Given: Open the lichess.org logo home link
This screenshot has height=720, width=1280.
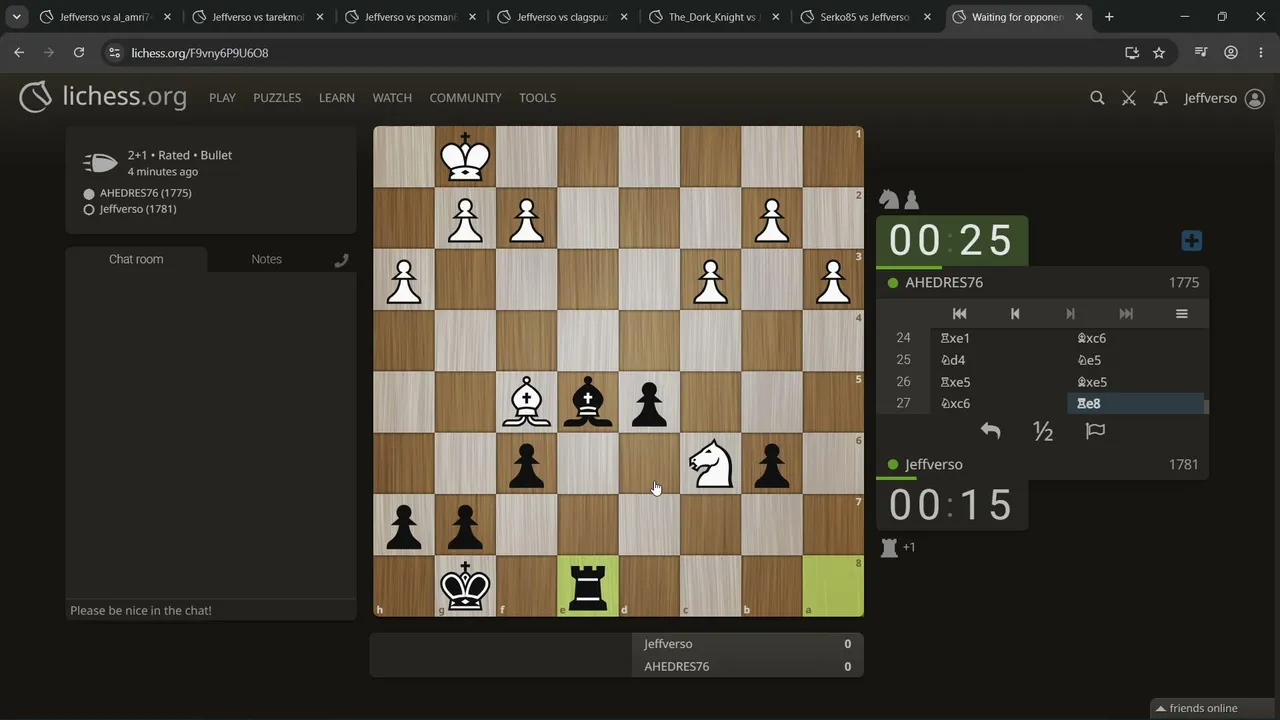Looking at the screenshot, I should tap(103, 97).
